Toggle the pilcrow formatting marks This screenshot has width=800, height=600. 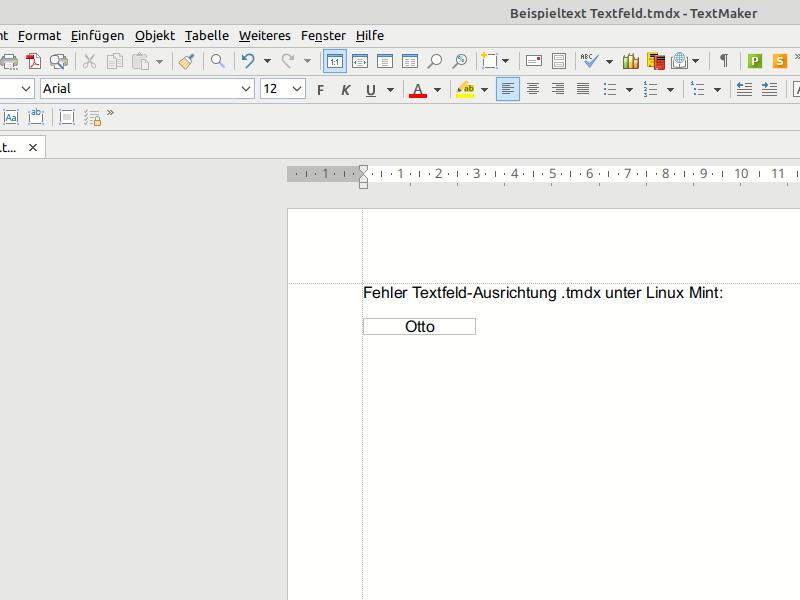(x=723, y=61)
